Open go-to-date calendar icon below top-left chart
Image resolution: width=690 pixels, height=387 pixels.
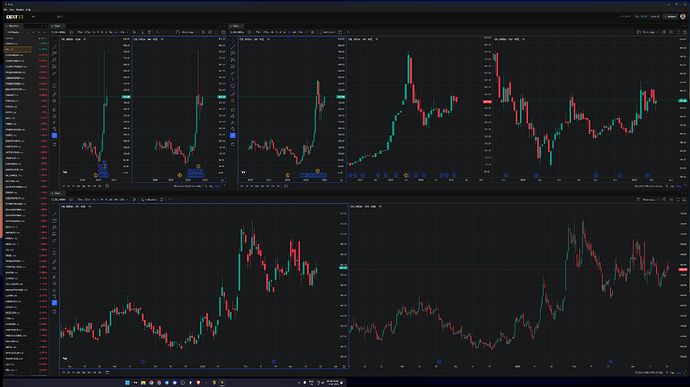click(107, 186)
